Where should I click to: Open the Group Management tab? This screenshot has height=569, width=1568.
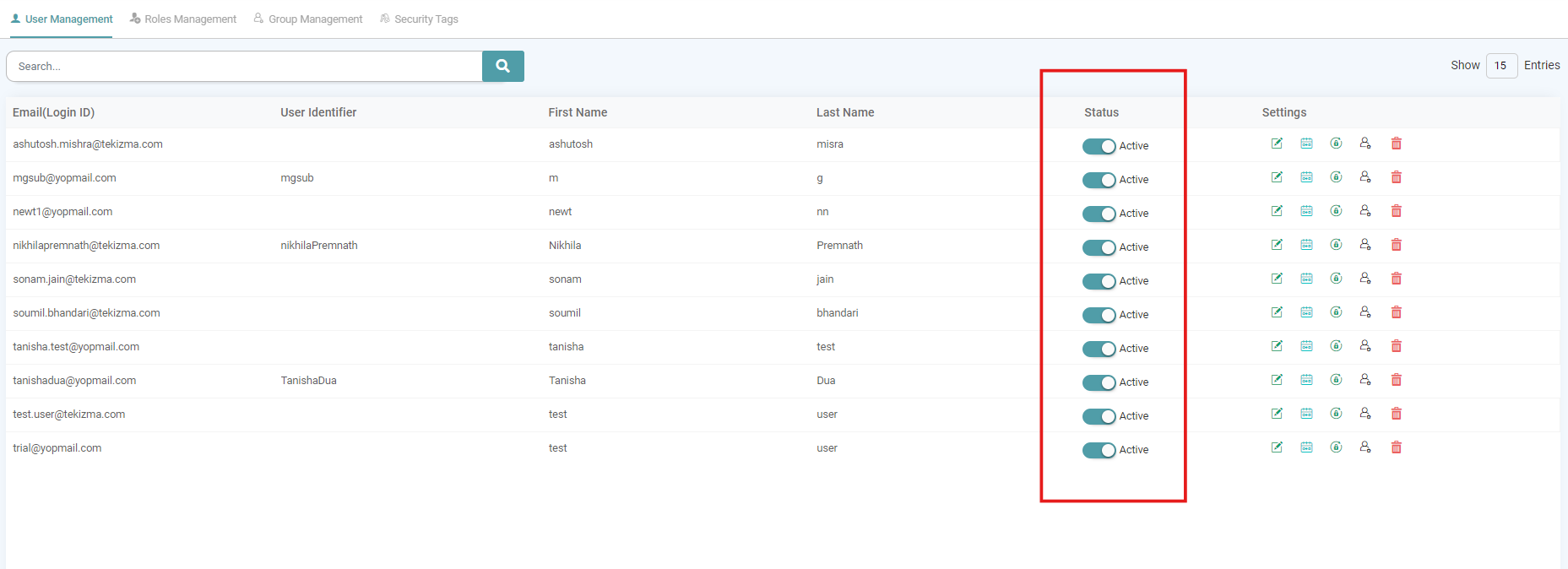[x=308, y=19]
